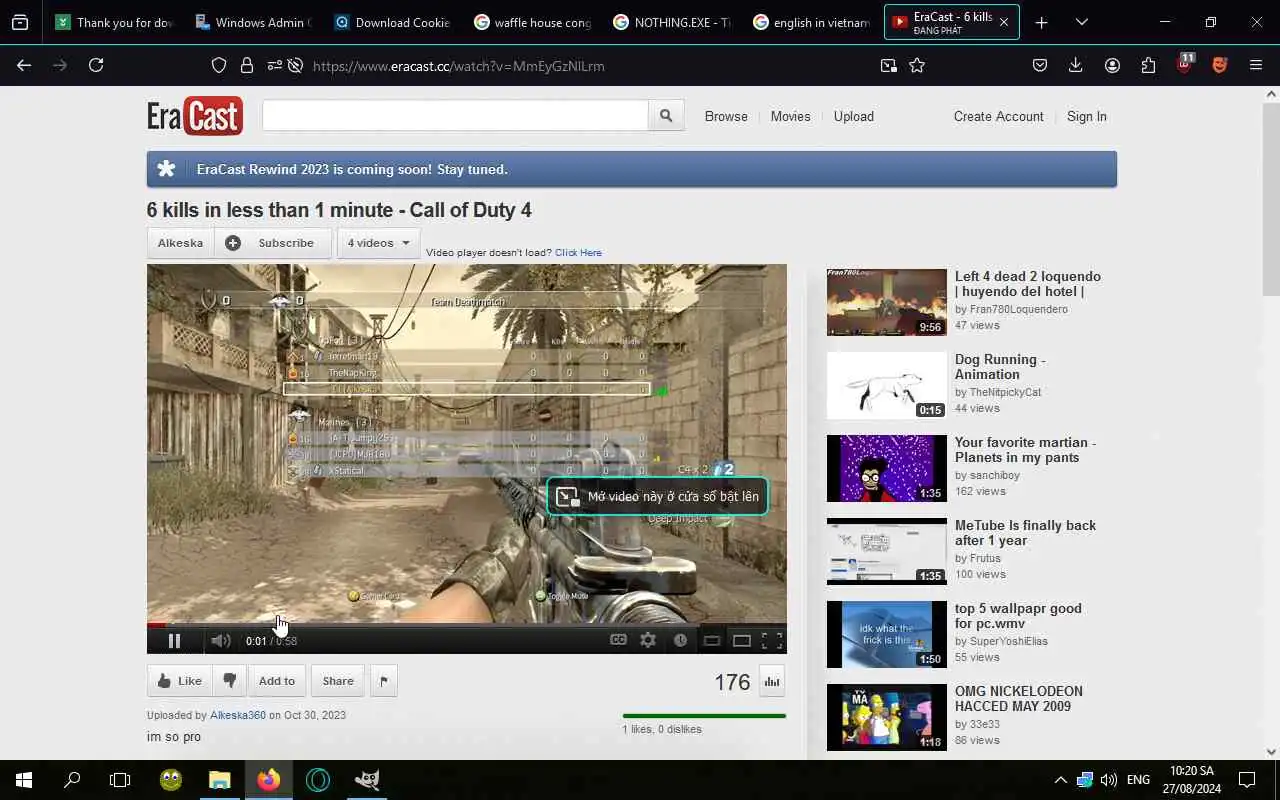Open uBlock Origin extension icon
Image resolution: width=1280 pixels, height=800 pixels.
point(1184,65)
